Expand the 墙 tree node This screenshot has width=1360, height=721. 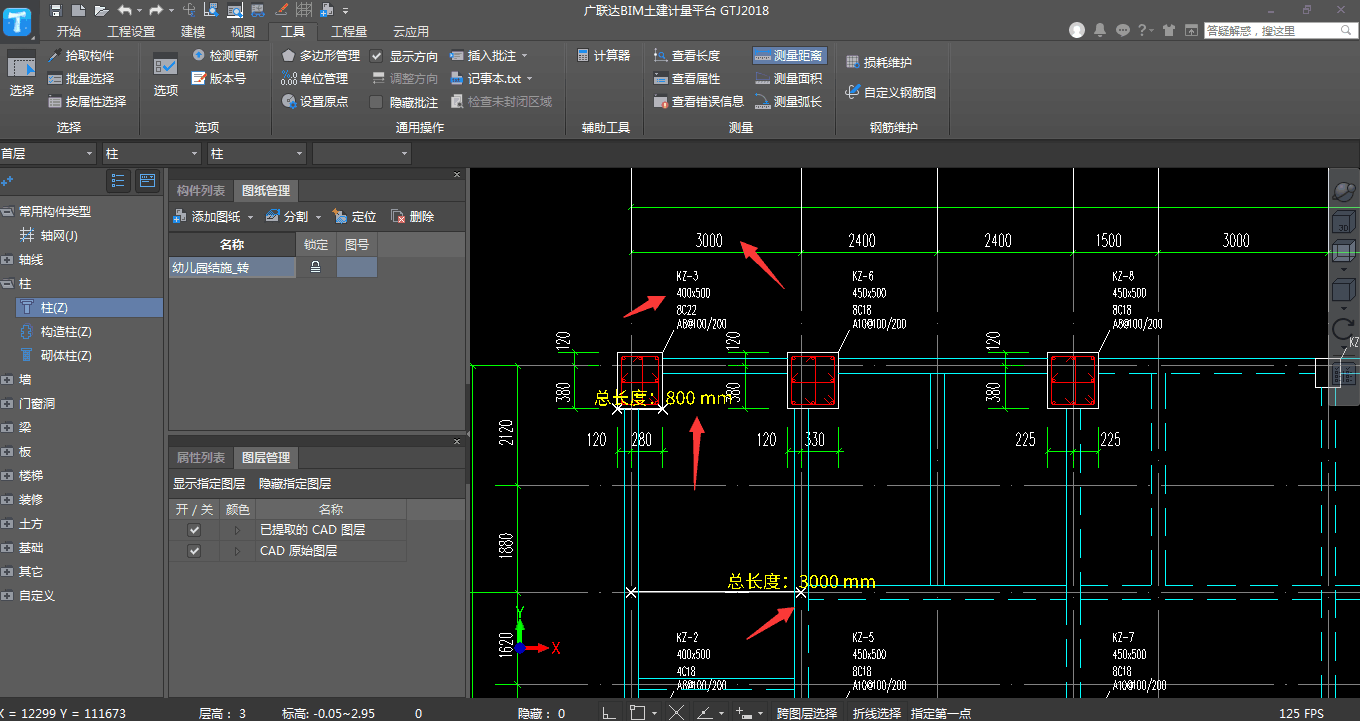[x=7, y=380]
